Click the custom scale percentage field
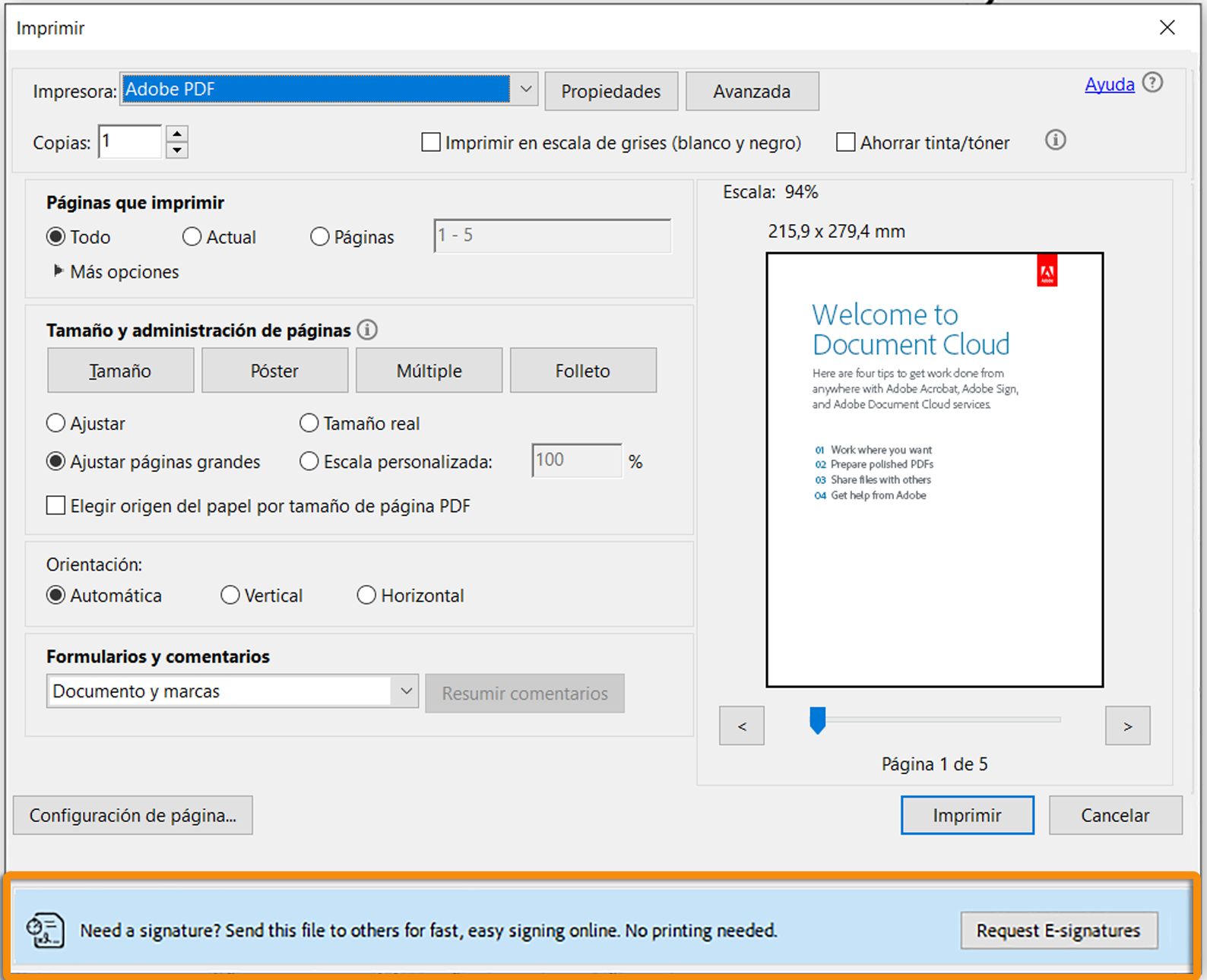Screen dimensions: 1207x980 click(577, 460)
